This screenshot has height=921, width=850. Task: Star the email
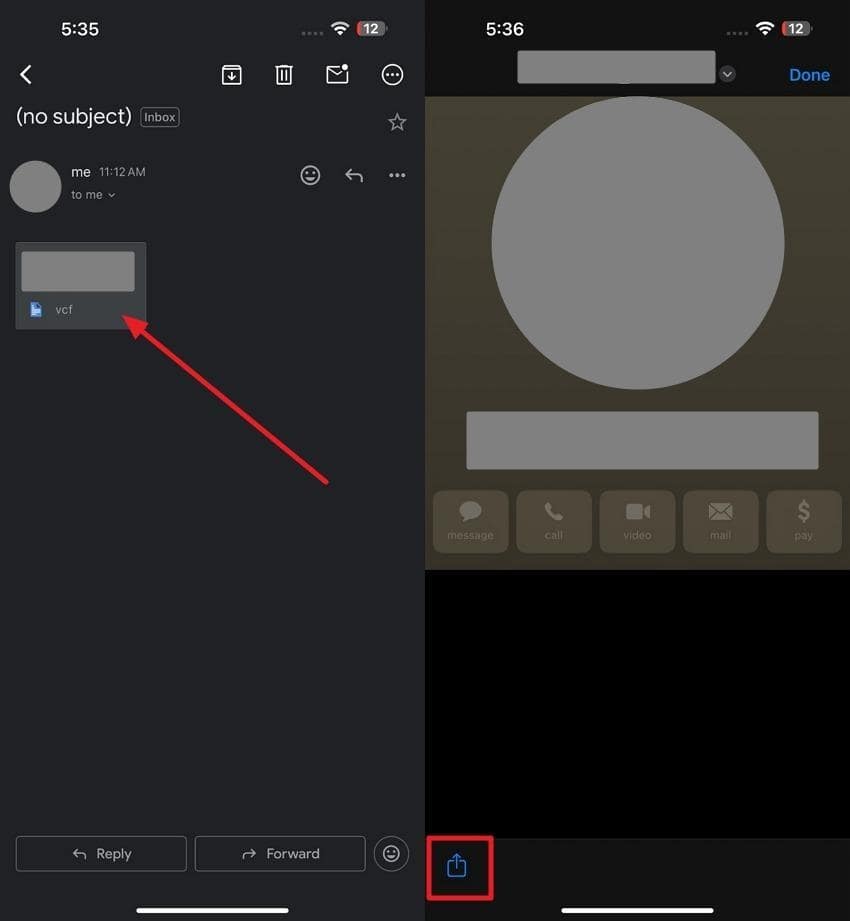(x=396, y=121)
